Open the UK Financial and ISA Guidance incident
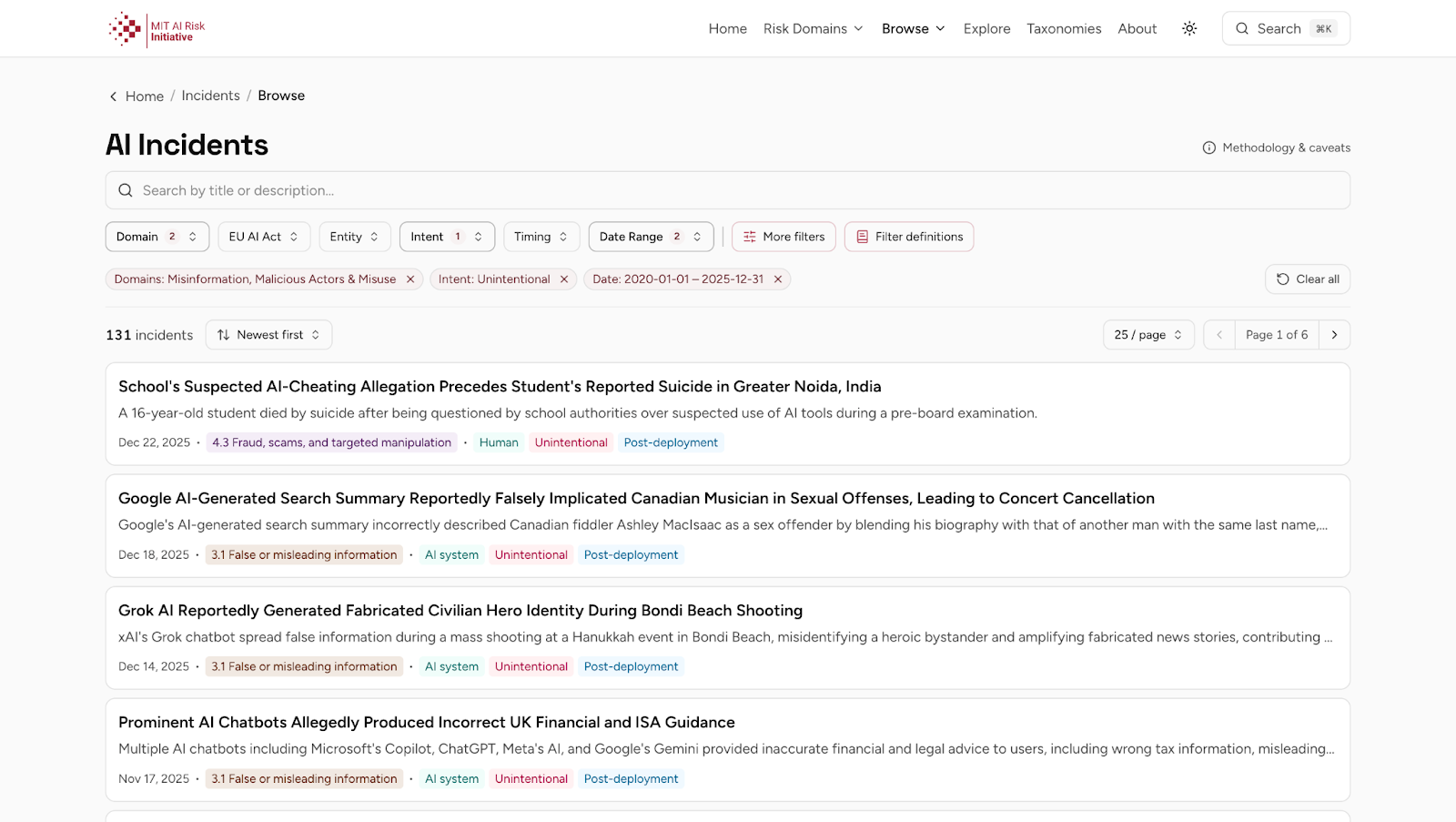This screenshot has width=1456, height=822. [427, 723]
